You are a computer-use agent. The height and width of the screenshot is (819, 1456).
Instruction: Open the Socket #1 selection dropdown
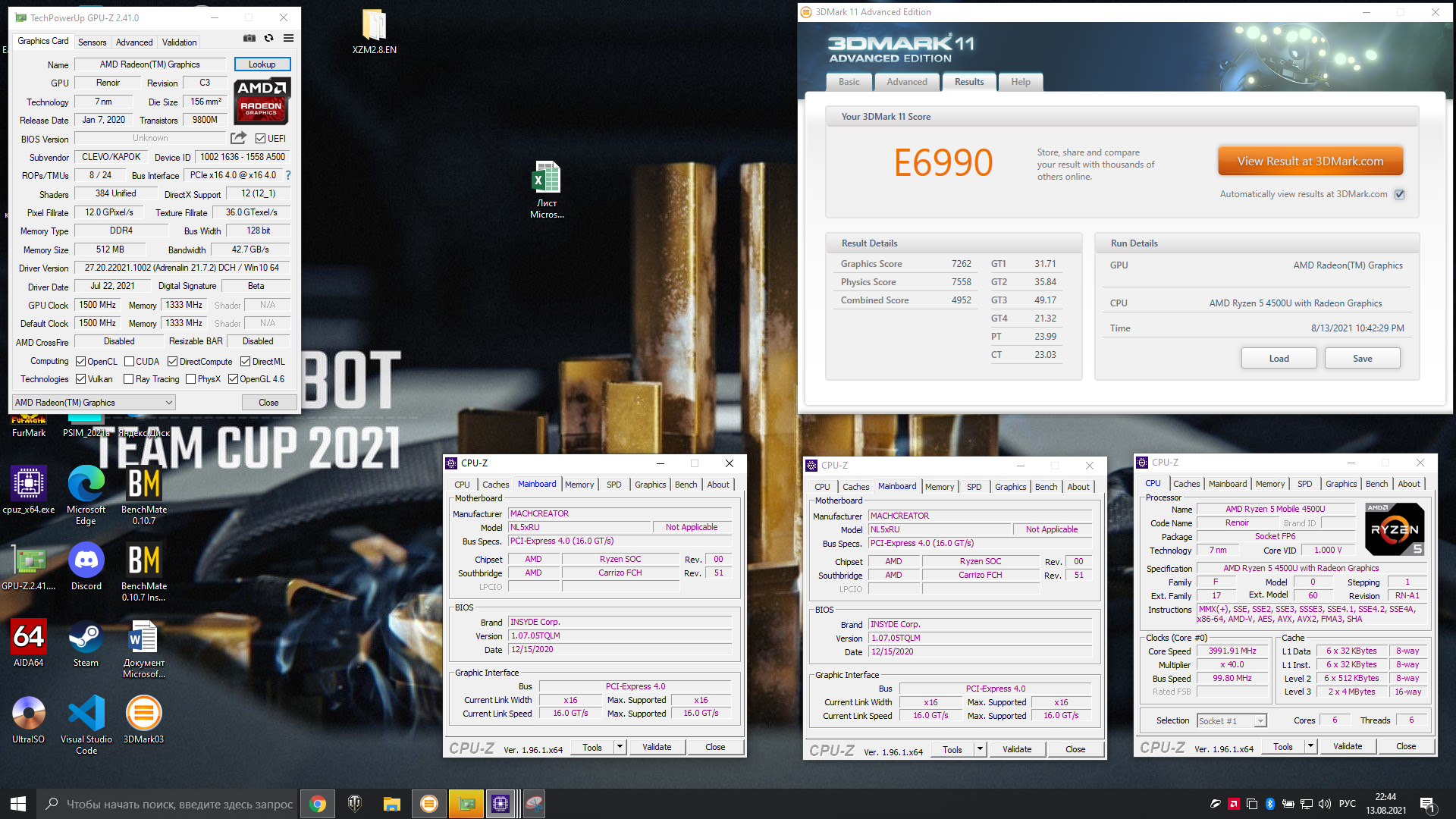(1232, 721)
